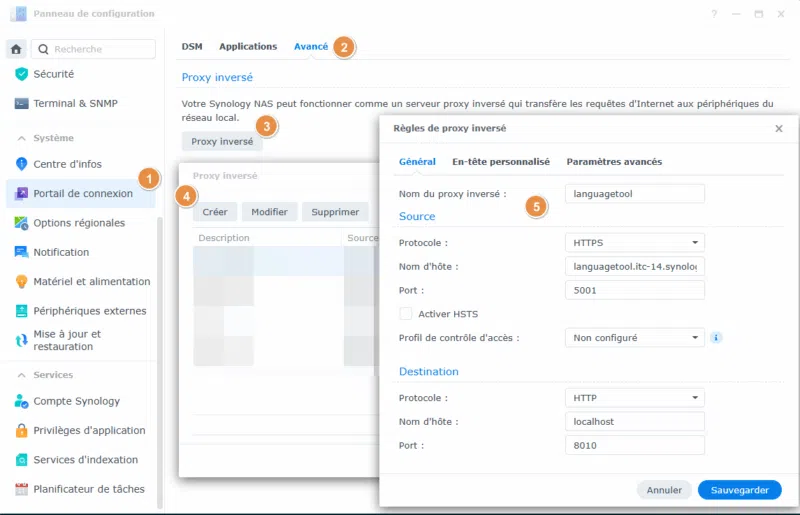Viewport: 800px width, 515px height.
Task: Click the Supprimer button
Action: coord(335,212)
